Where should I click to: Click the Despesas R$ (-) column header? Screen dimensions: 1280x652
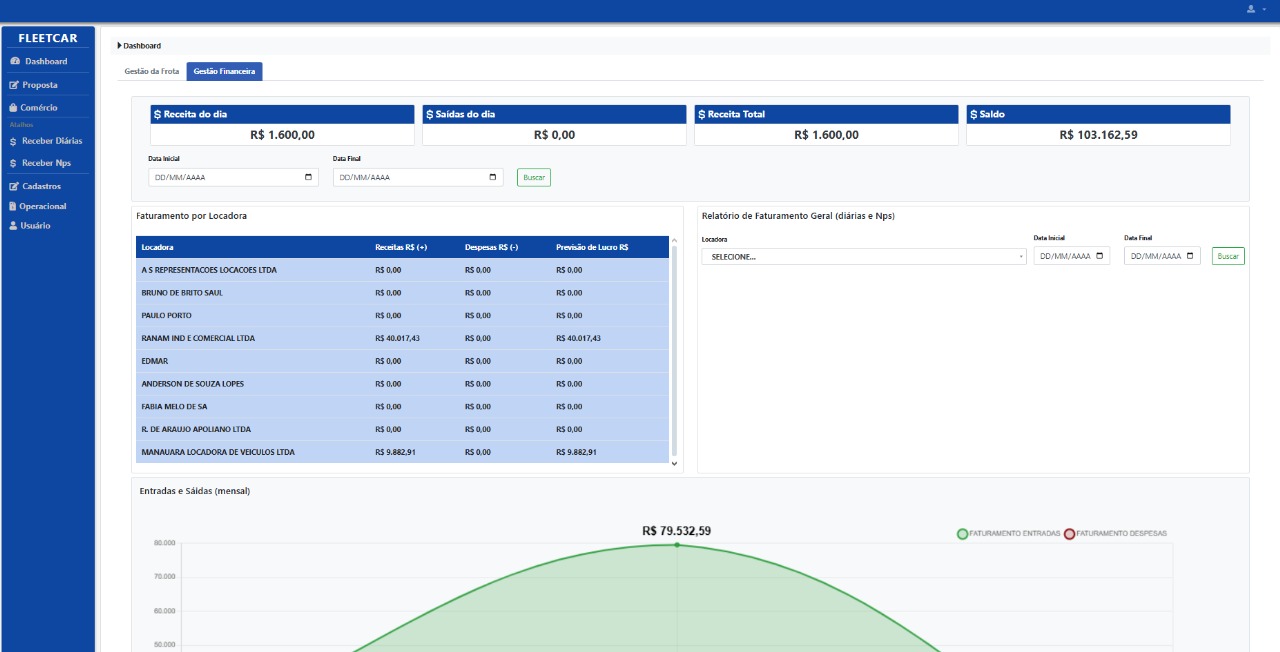491,247
